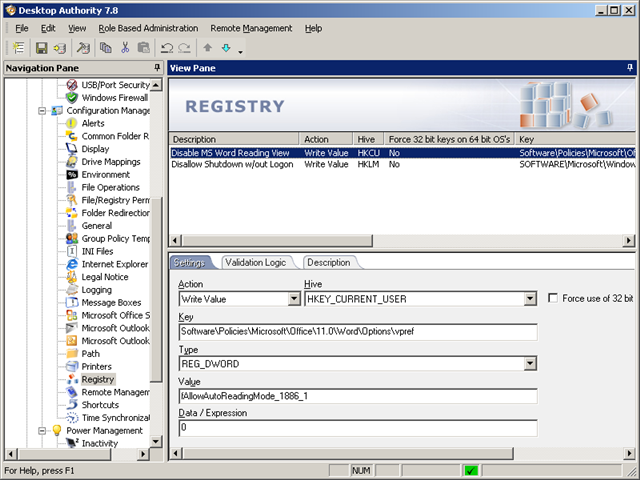This screenshot has height=480, width=640.
Task: Click the toolbar icon left of Copy
Action: (x=83, y=48)
